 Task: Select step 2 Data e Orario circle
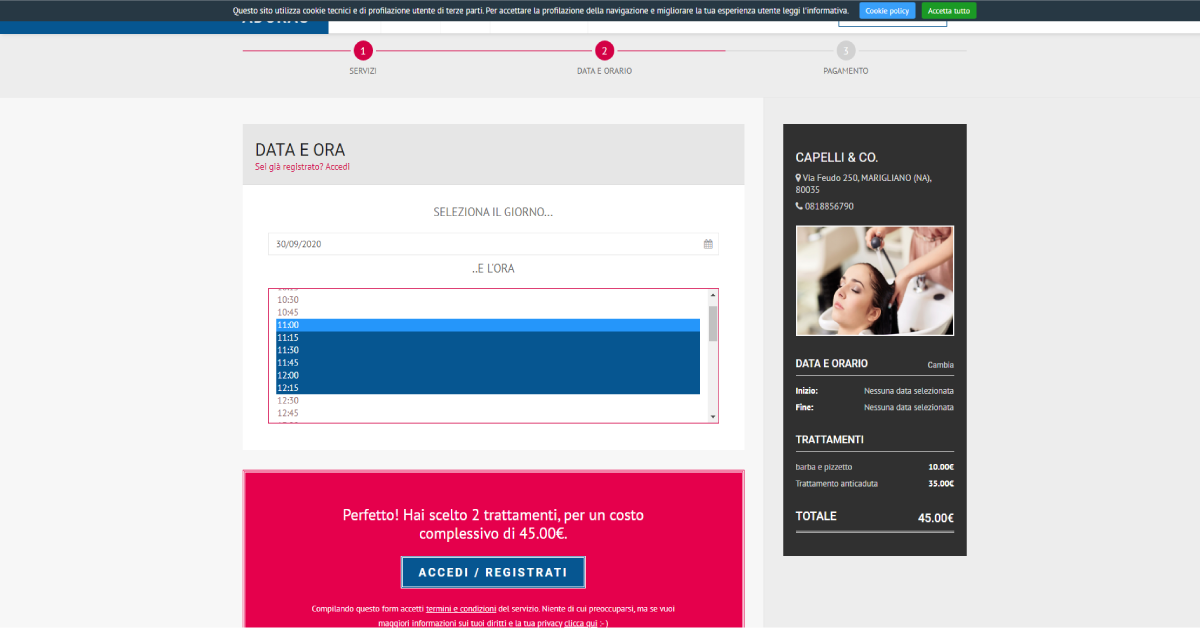604,50
